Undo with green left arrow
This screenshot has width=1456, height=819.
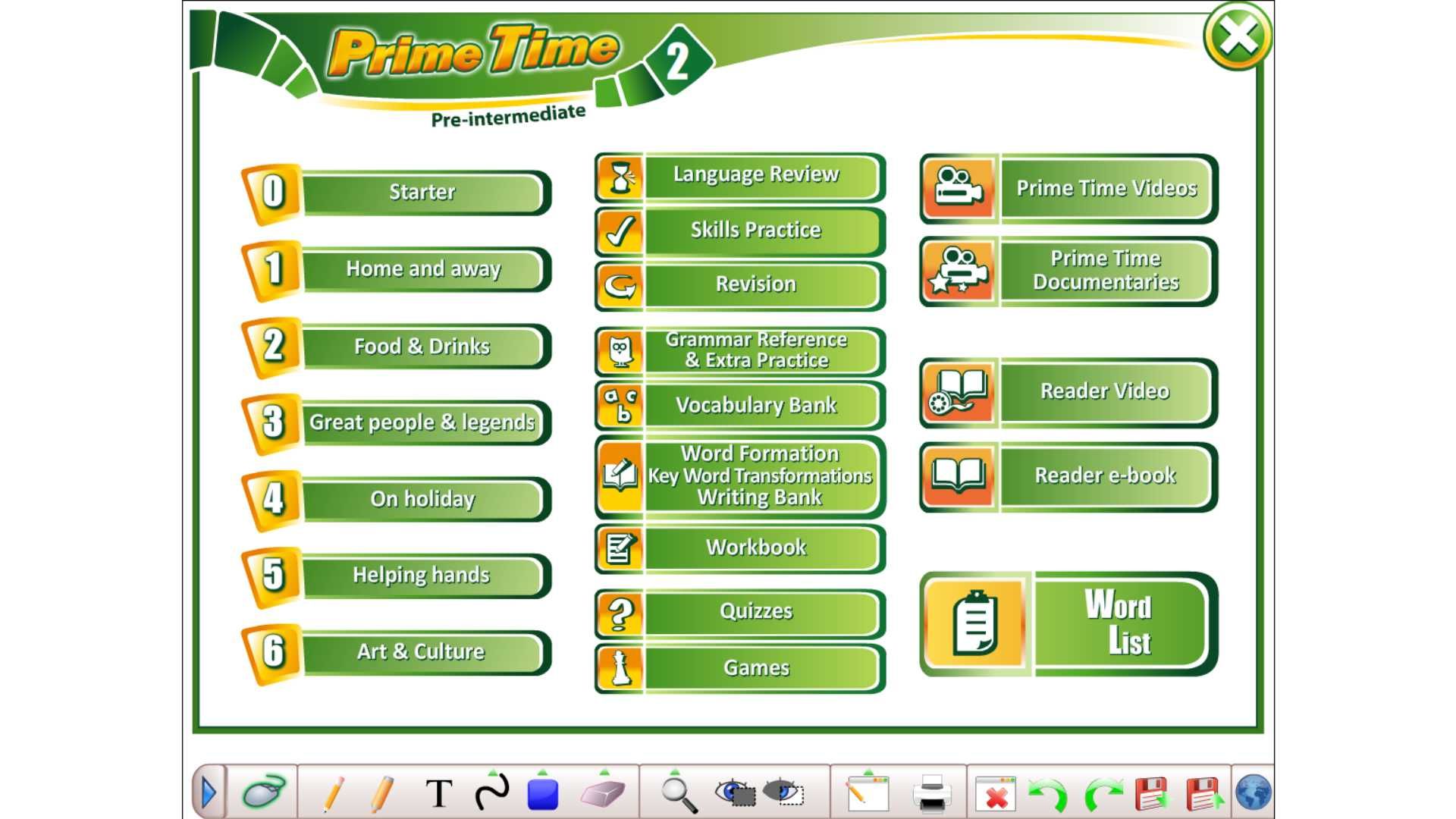click(x=1048, y=794)
